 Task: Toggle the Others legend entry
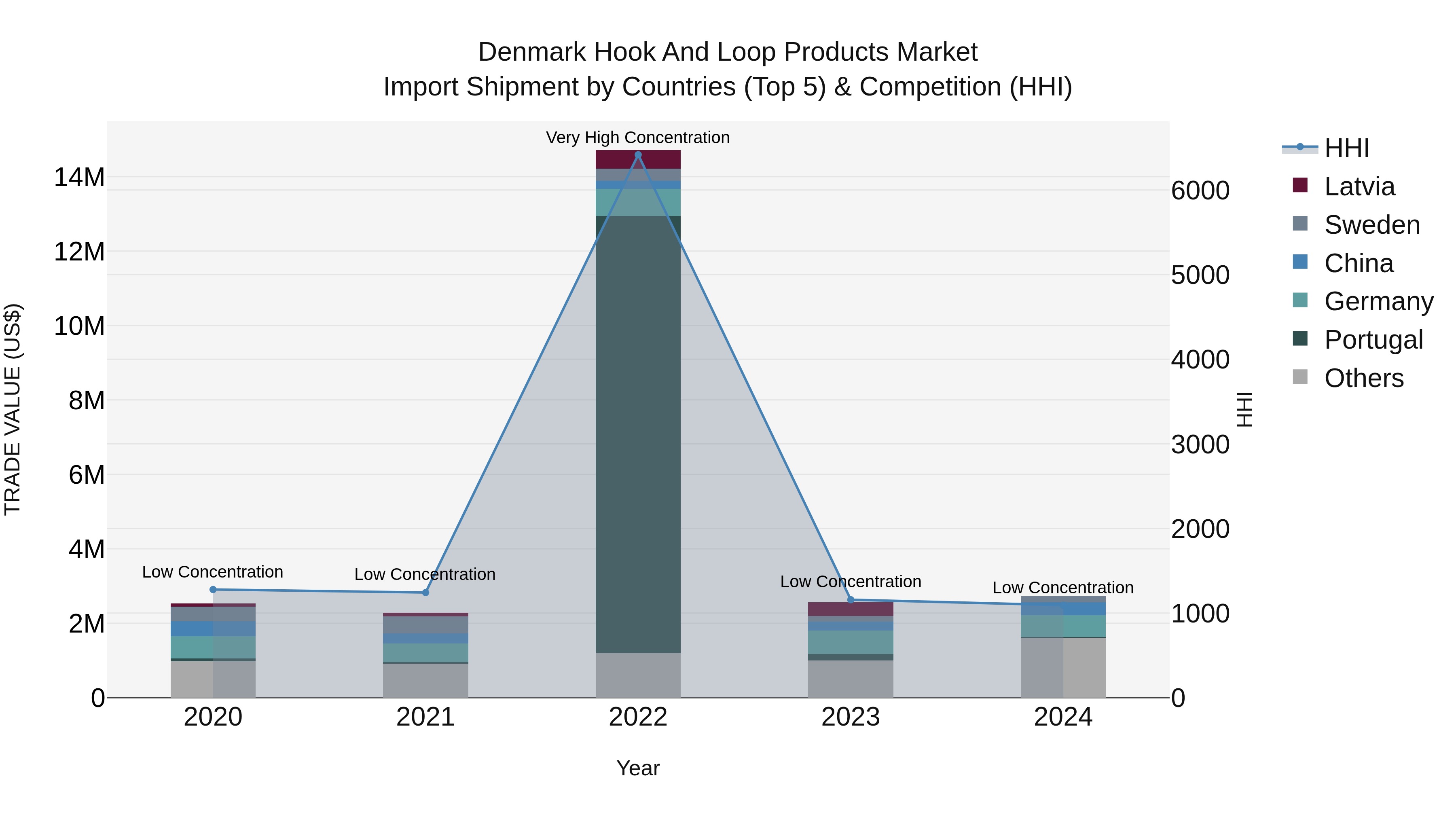(1348, 378)
